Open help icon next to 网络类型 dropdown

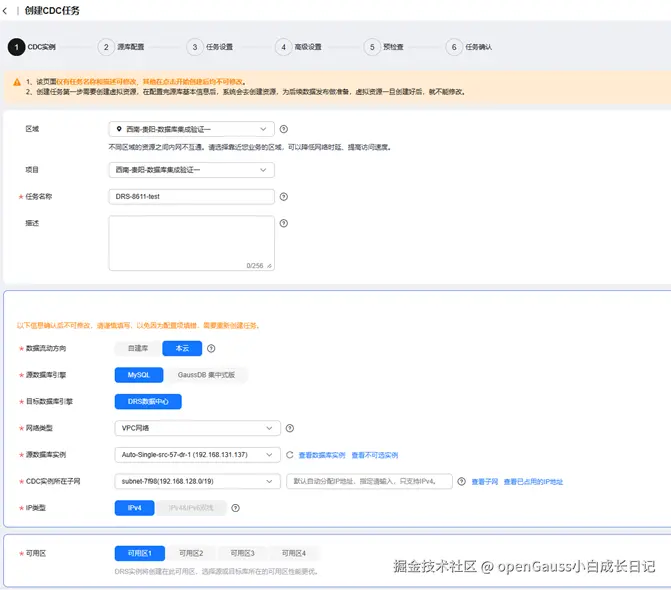290,428
